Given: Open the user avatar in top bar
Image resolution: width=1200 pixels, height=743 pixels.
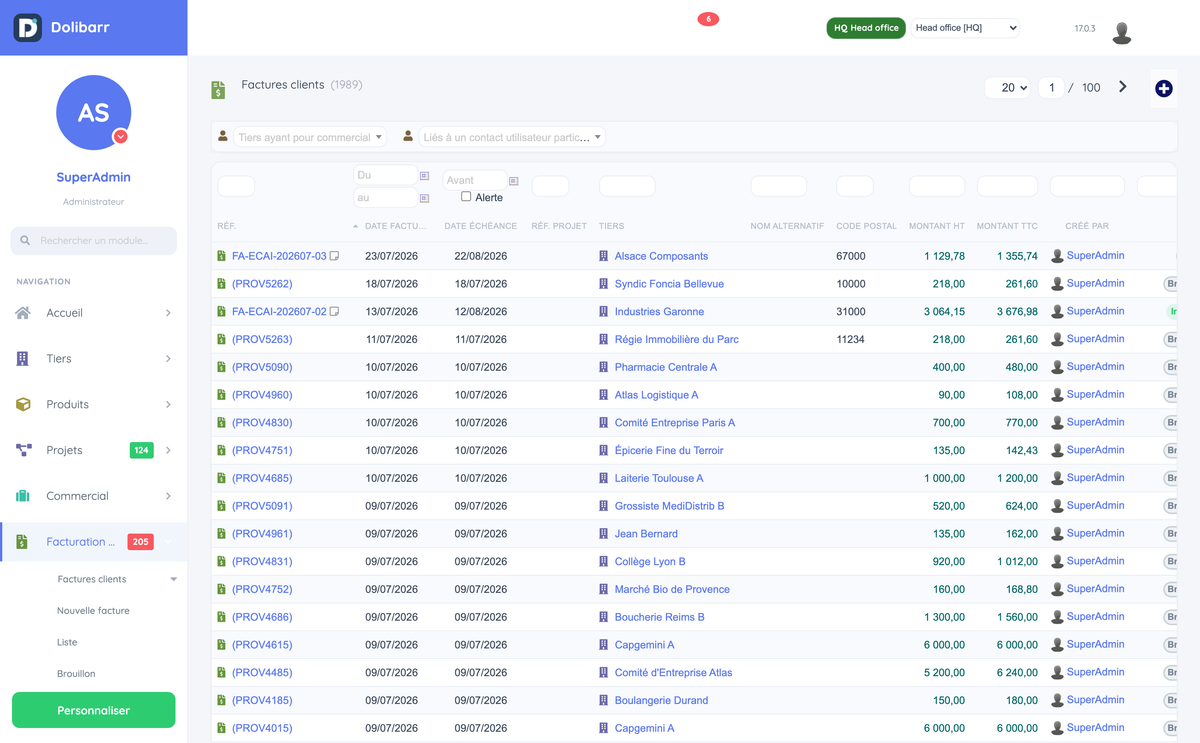Looking at the screenshot, I should tap(1122, 32).
